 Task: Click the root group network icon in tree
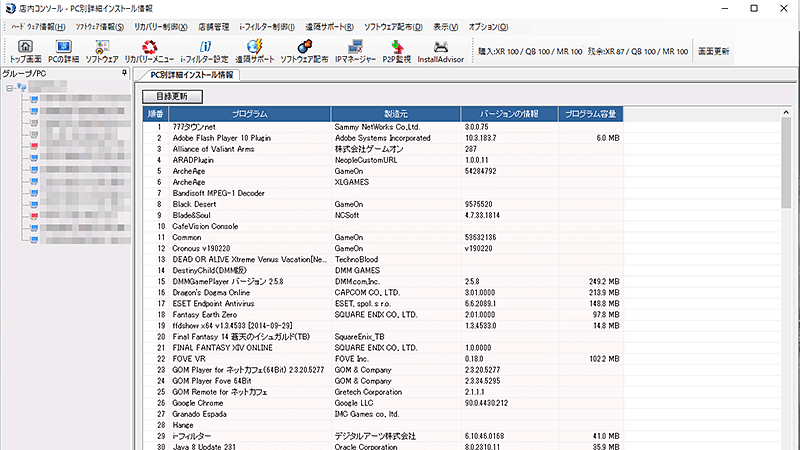point(21,87)
